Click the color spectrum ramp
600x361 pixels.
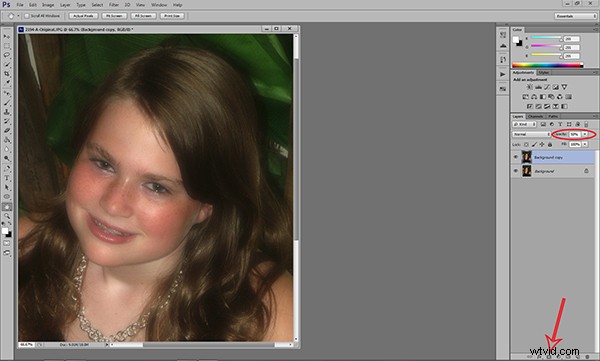click(x=547, y=65)
